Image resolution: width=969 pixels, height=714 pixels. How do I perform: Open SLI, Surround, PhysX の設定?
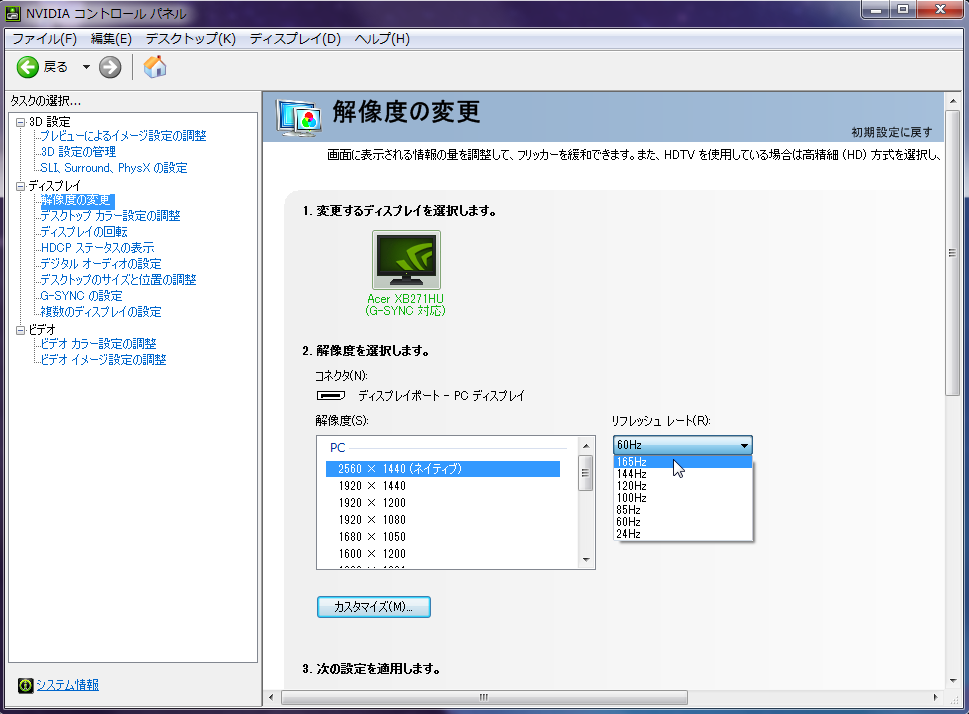point(114,168)
